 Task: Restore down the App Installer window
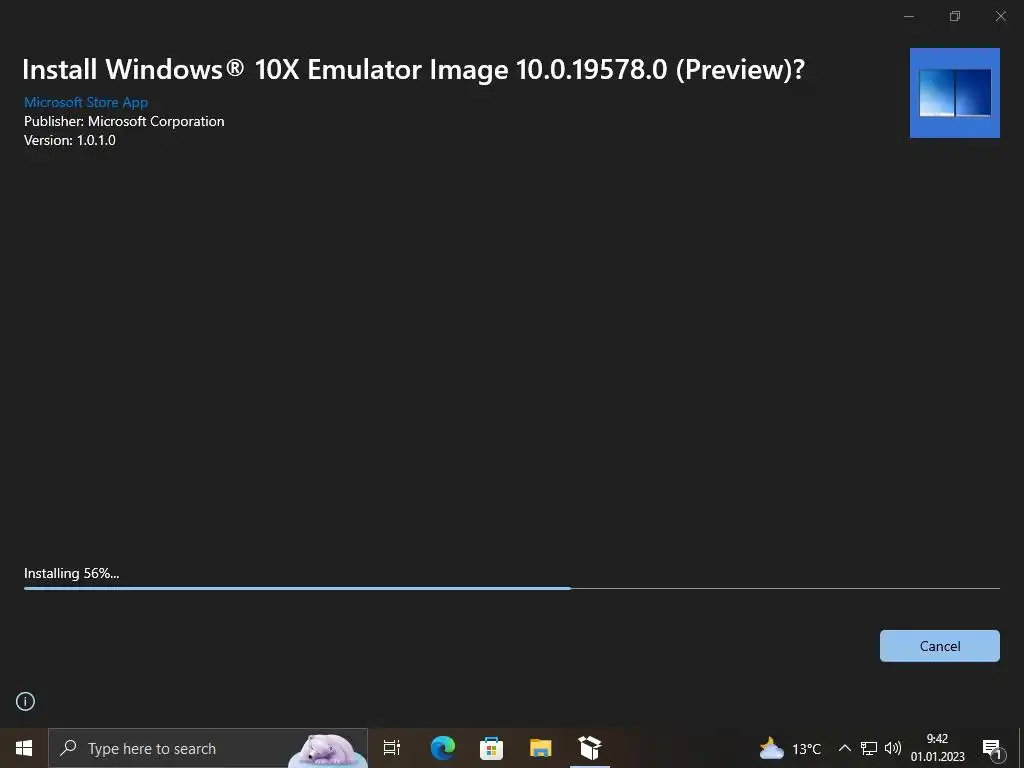click(955, 16)
